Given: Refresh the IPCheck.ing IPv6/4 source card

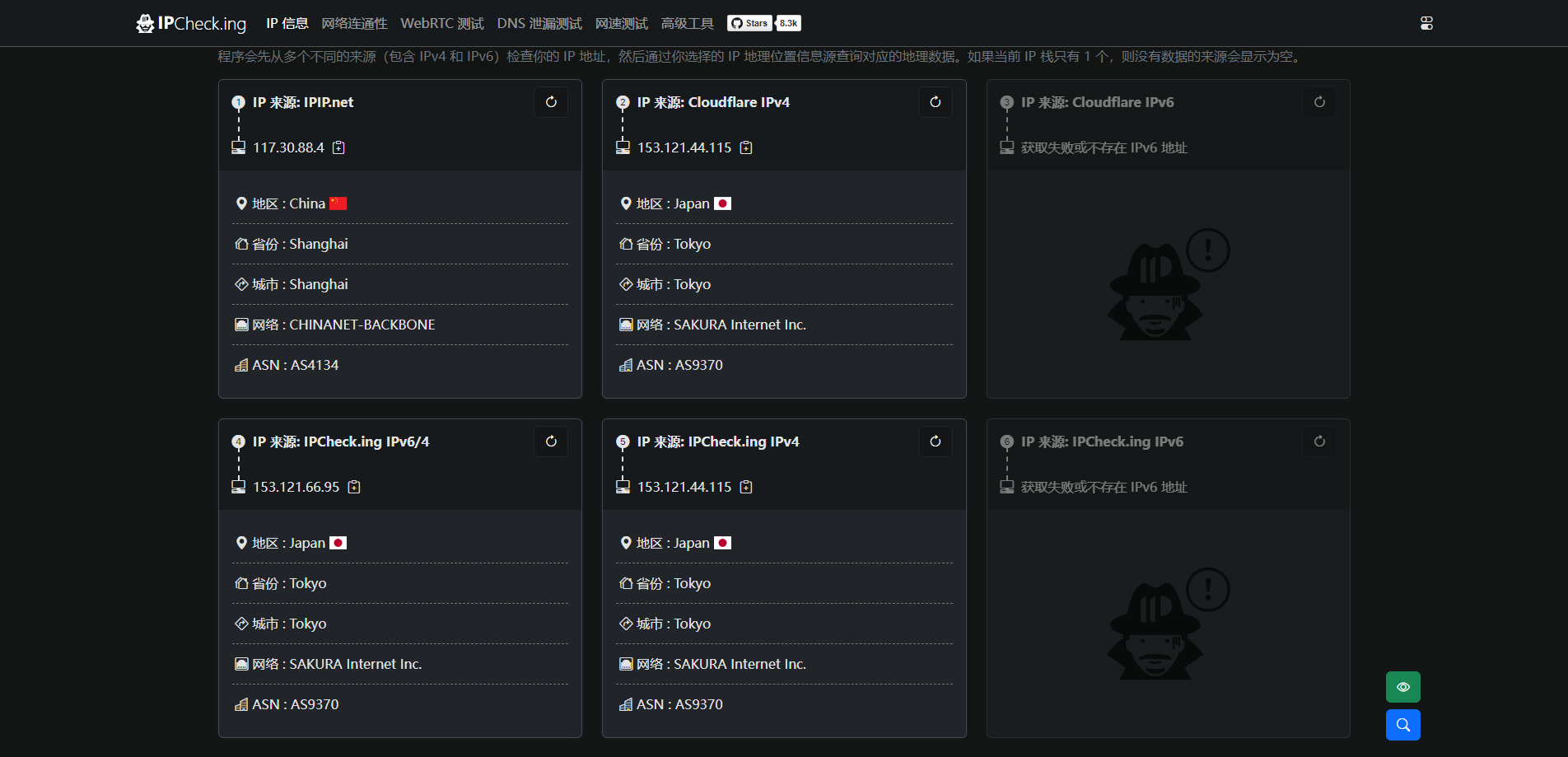Looking at the screenshot, I should pos(551,442).
